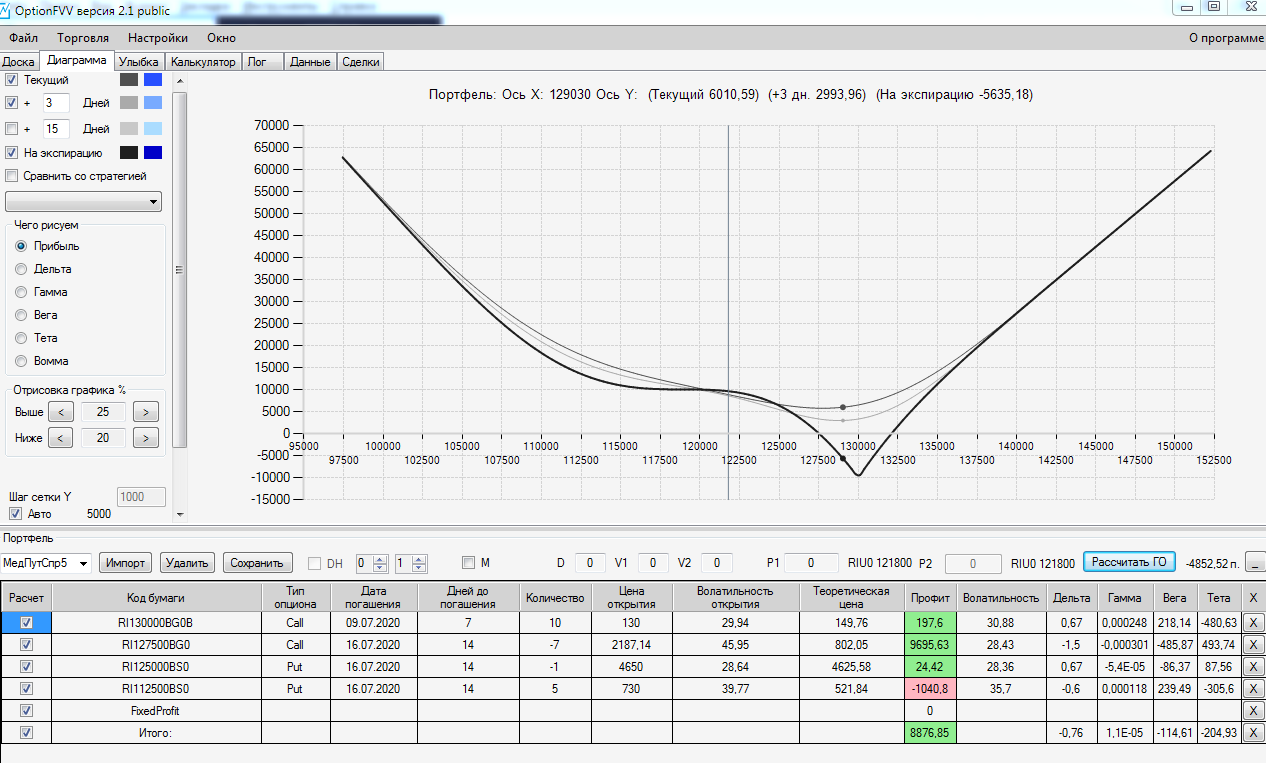This screenshot has height=763, width=1266.
Task: Select the Вега radio button
Action: click(x=21, y=315)
